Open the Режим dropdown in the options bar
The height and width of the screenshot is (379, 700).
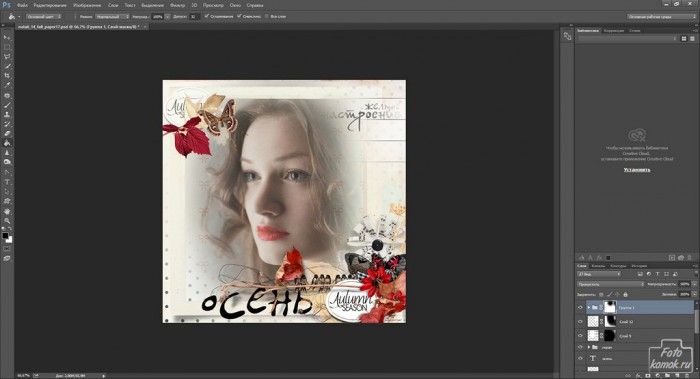[112, 17]
